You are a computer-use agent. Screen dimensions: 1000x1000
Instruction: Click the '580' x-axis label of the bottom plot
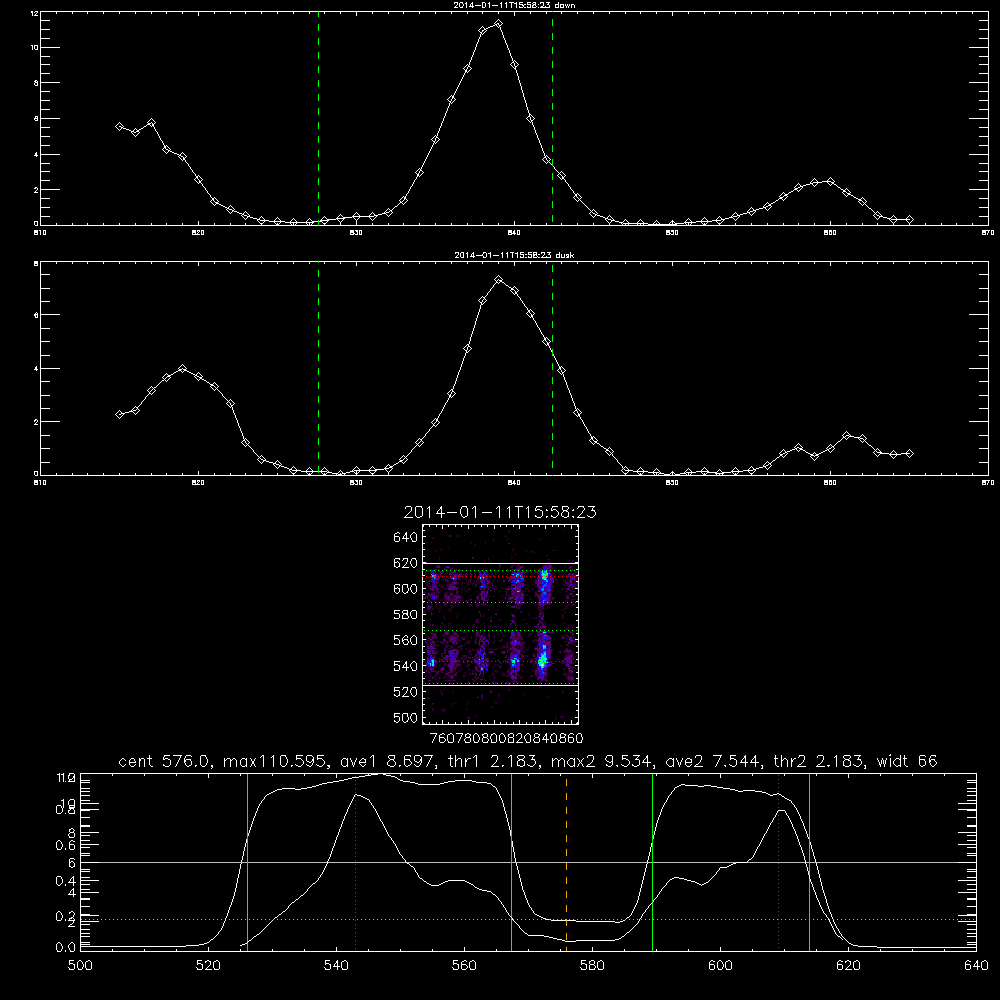pos(592,965)
